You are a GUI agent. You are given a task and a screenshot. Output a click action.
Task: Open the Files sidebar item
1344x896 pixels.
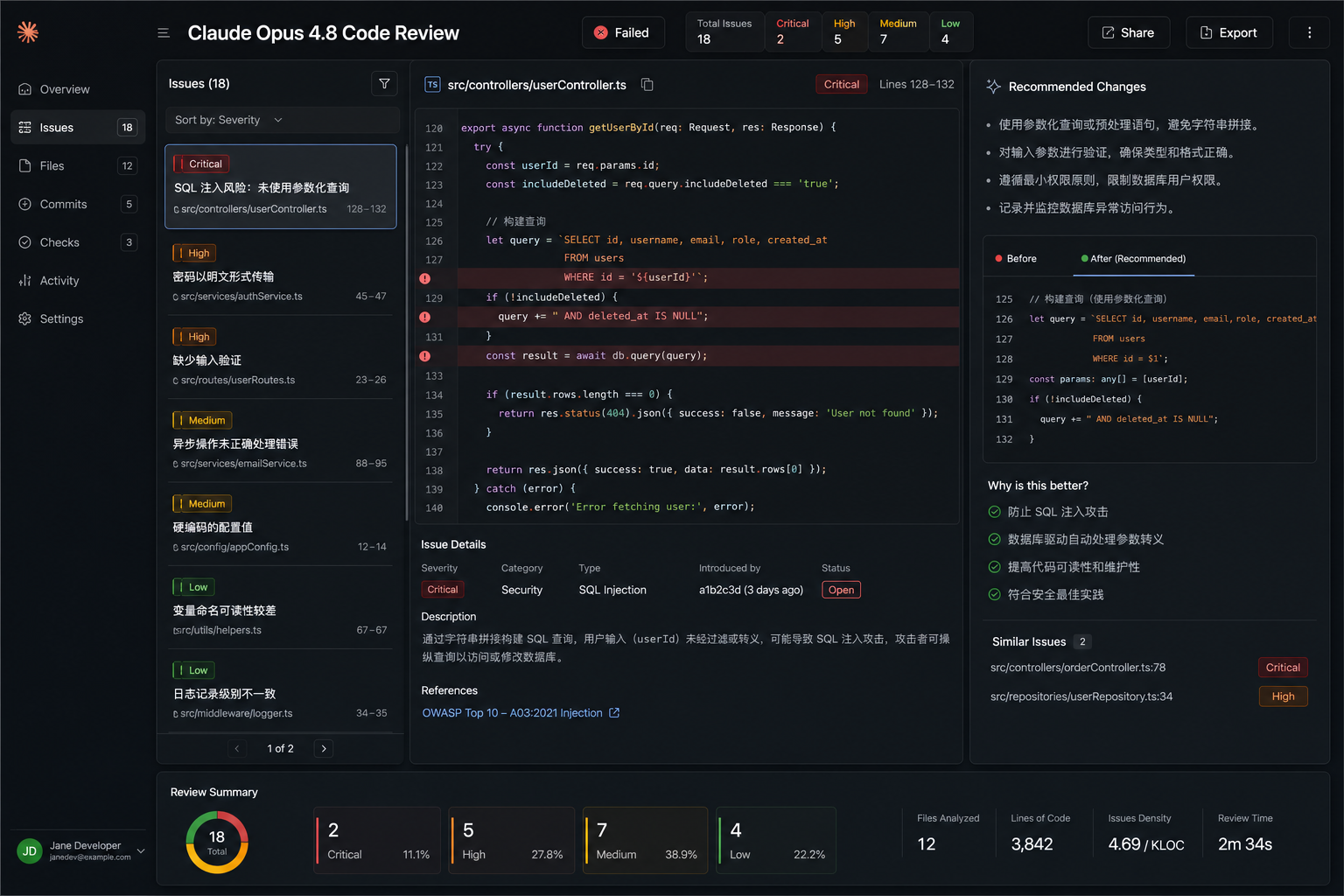[x=78, y=165]
